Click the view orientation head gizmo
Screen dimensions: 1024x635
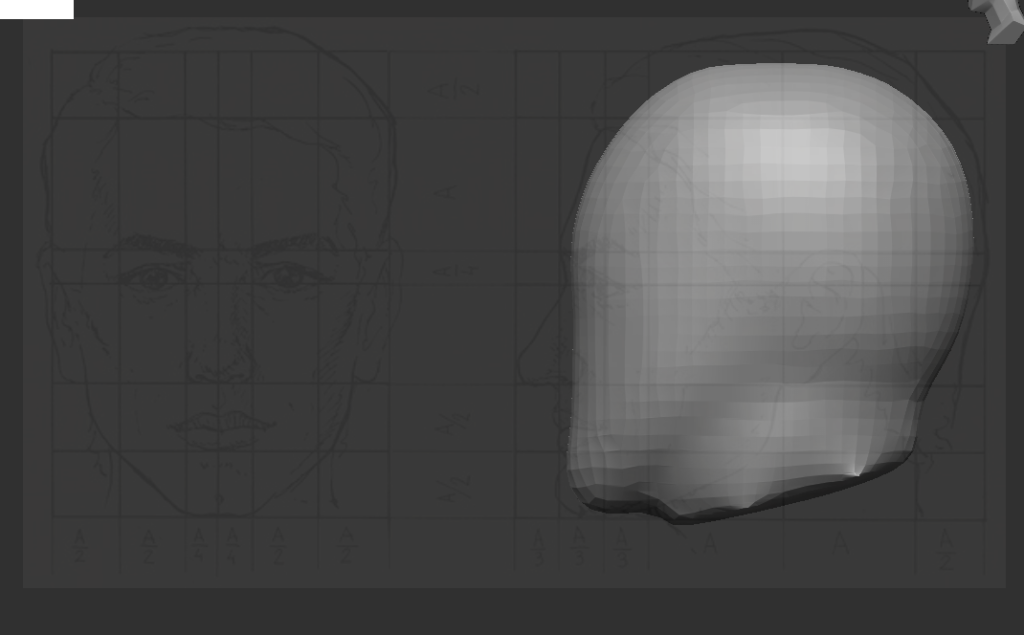click(1002, 18)
